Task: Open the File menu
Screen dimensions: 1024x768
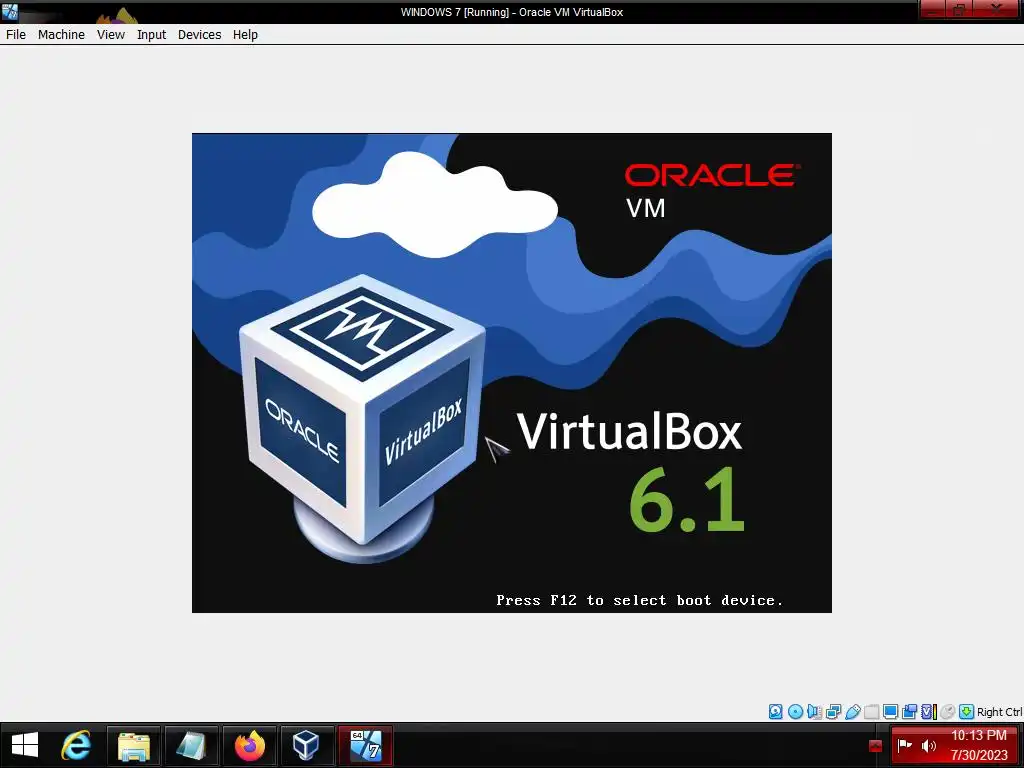Action: point(16,35)
